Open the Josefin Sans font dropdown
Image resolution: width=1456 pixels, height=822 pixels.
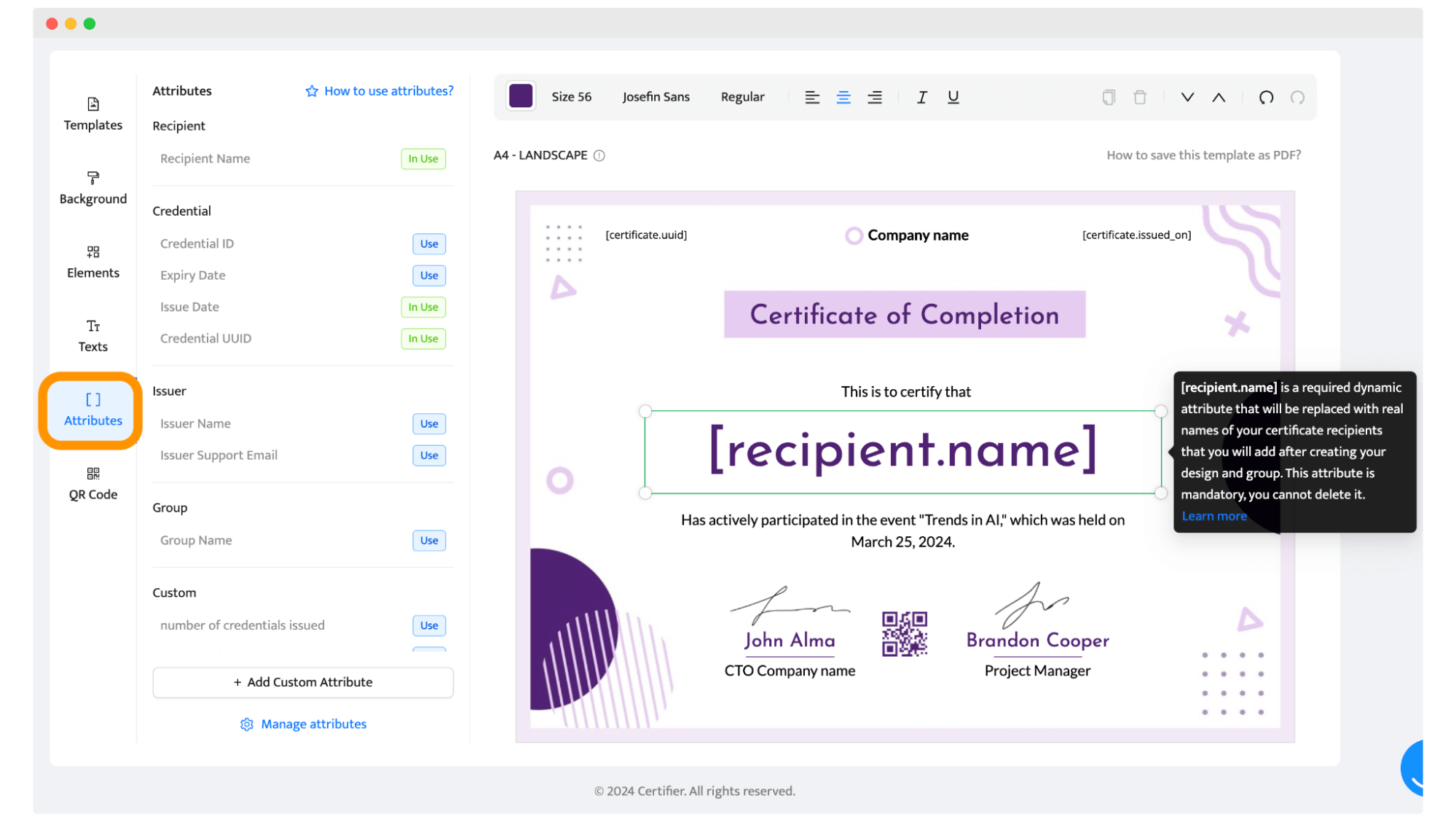click(x=656, y=97)
